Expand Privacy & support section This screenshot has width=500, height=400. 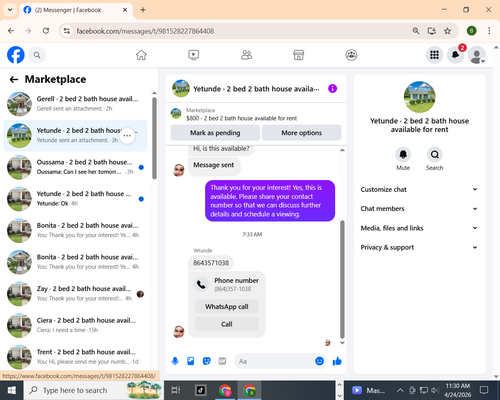pyautogui.click(x=419, y=247)
